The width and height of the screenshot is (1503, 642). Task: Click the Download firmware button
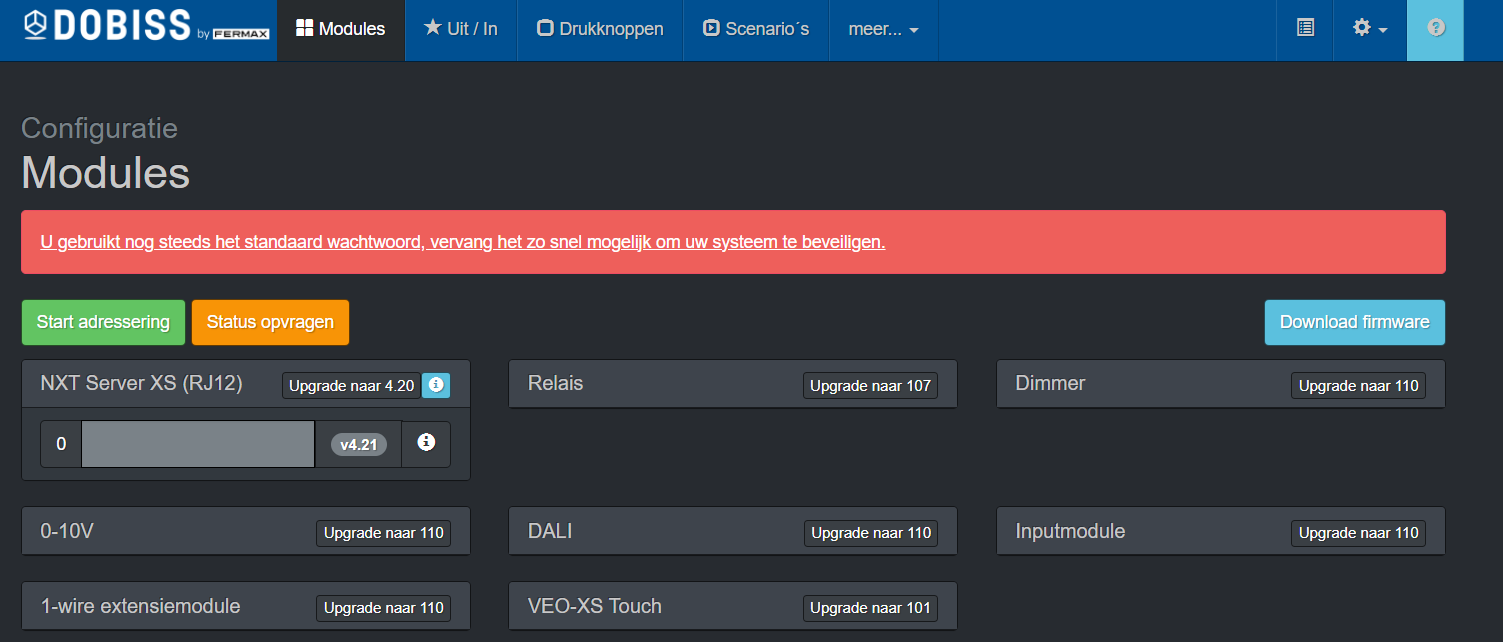1354,322
